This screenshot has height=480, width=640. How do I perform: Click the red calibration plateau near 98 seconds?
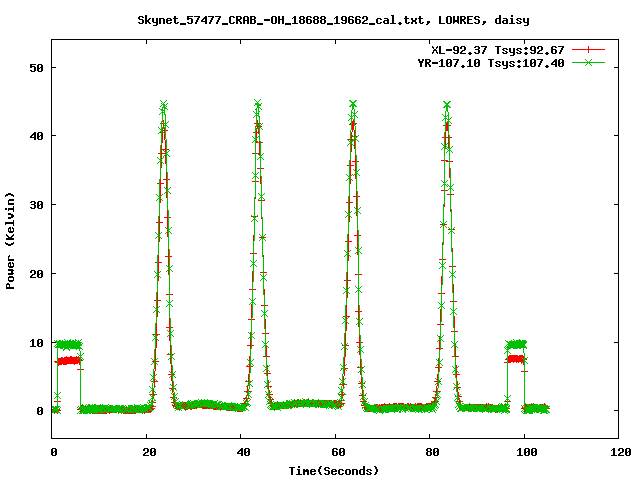[x=516, y=359]
